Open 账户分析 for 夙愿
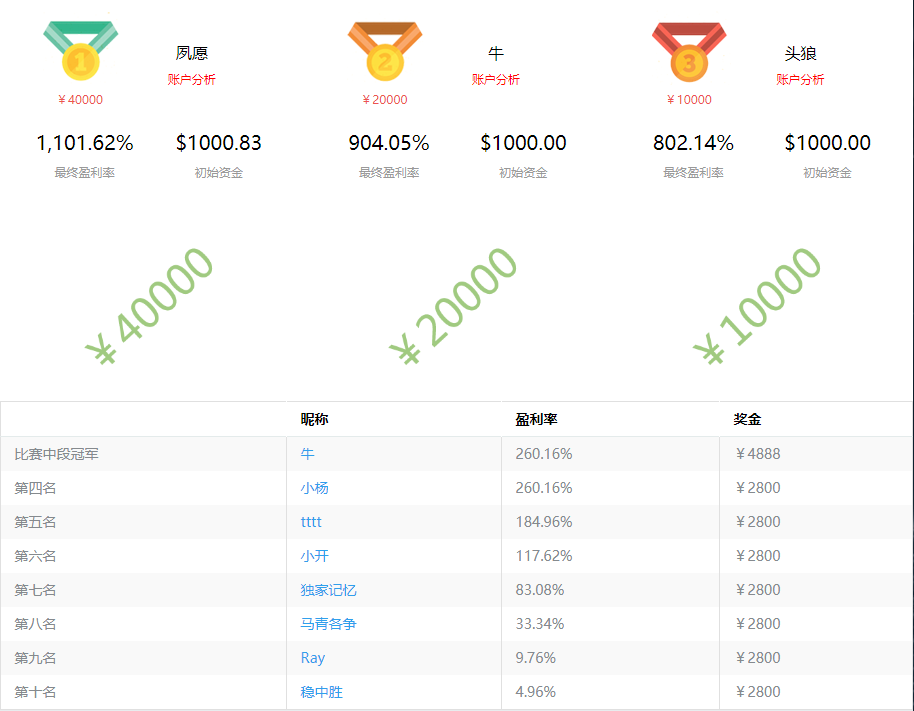 191,79
